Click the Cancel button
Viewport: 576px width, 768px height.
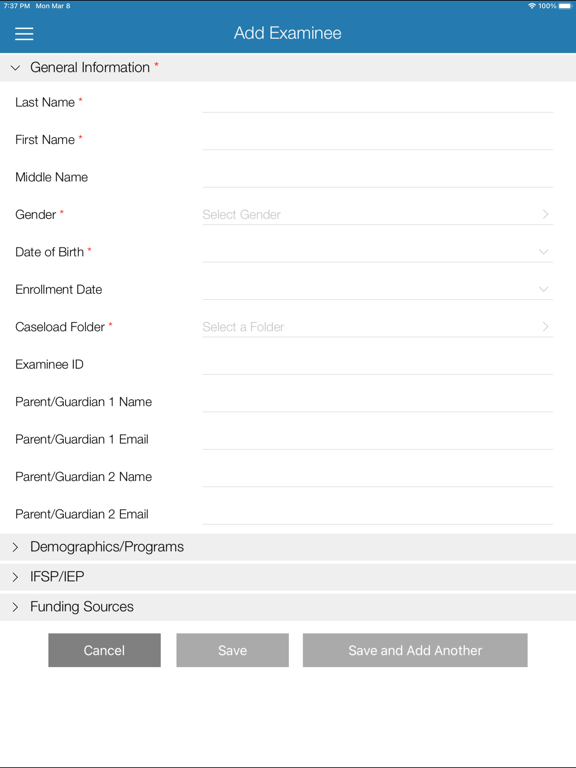[x=104, y=650]
